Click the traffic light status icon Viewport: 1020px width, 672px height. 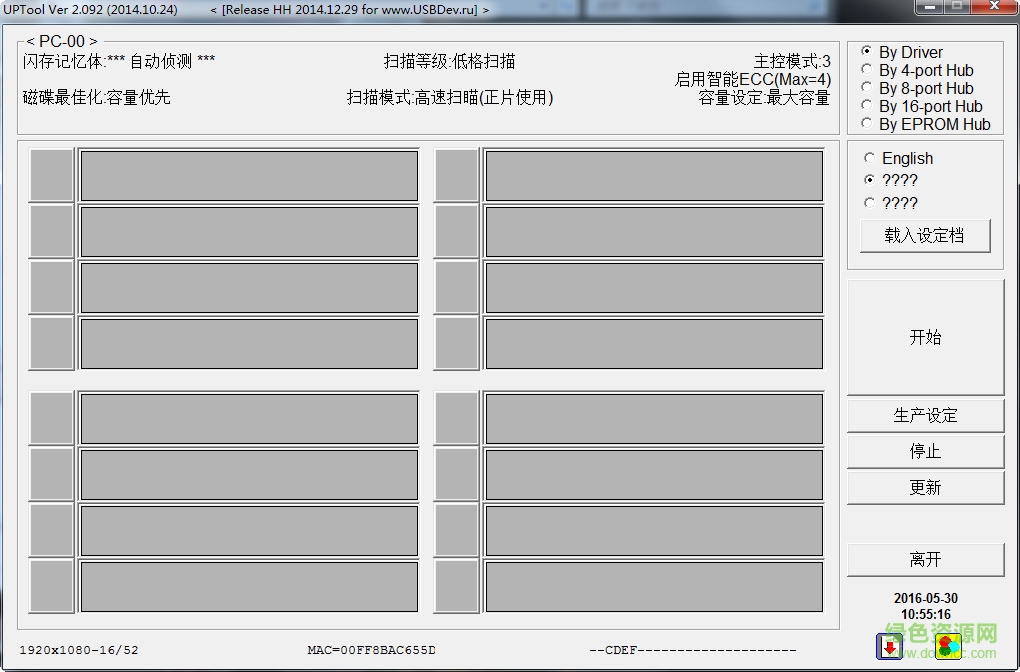point(947,648)
